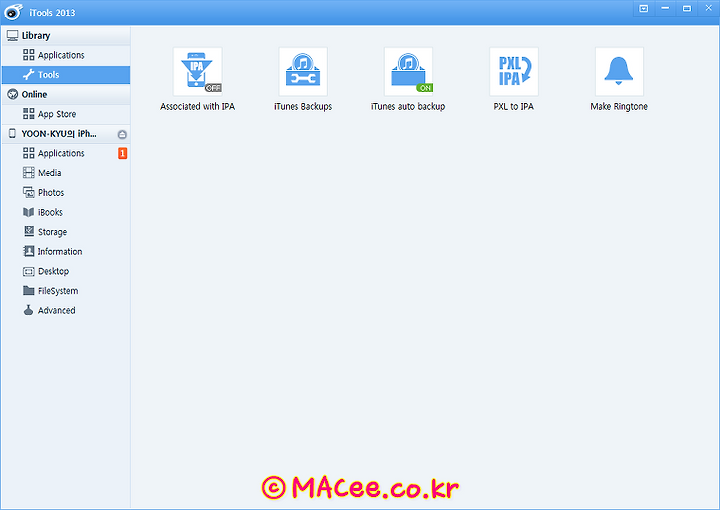Open the Make Ringtone bell icon
The width and height of the screenshot is (720, 510).
pyautogui.click(x=619, y=71)
